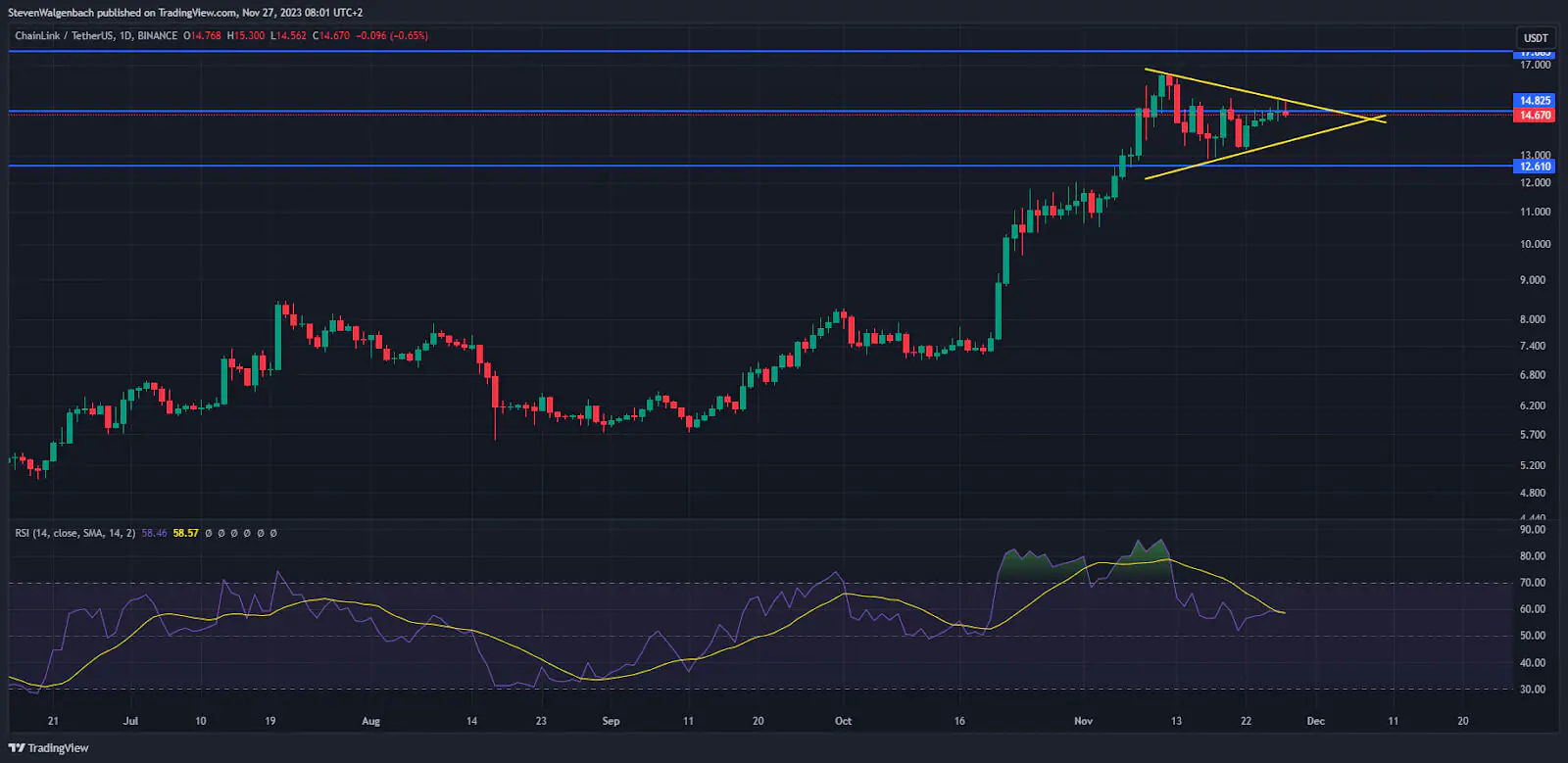
Task: Click the yellow RSI average value 58.57
Action: [x=186, y=534]
